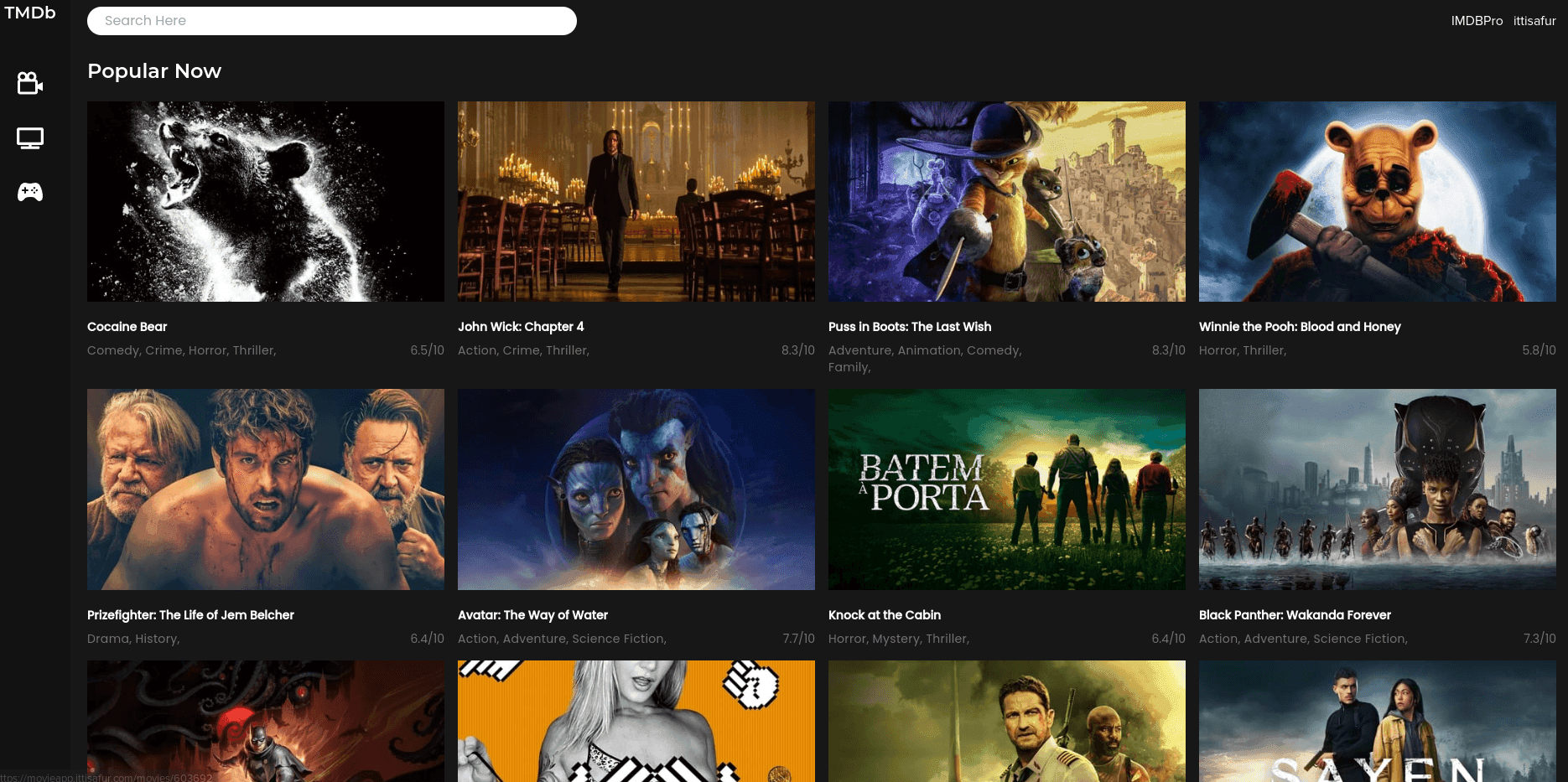Open the movies camera icon in sidebar
Screen dimensions: 1568x782
(30, 83)
